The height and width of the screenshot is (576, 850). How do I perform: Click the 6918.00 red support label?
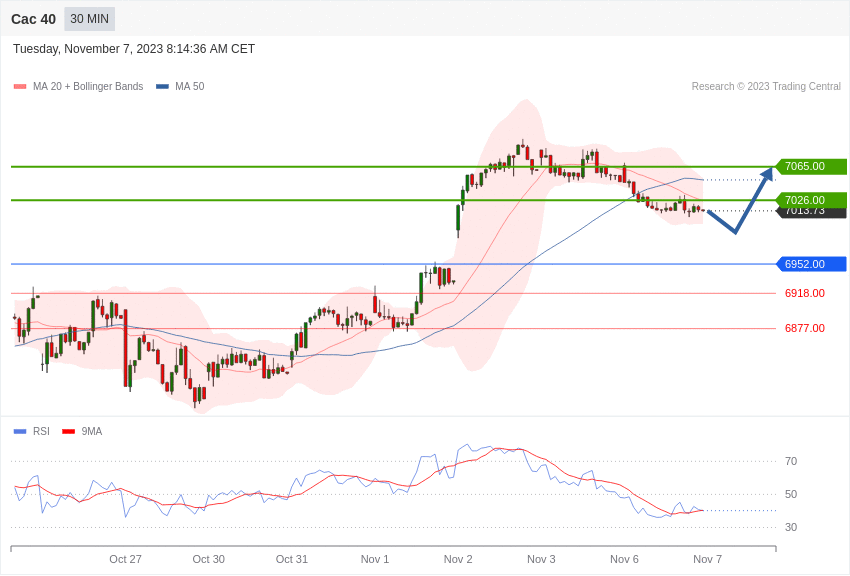pos(804,293)
